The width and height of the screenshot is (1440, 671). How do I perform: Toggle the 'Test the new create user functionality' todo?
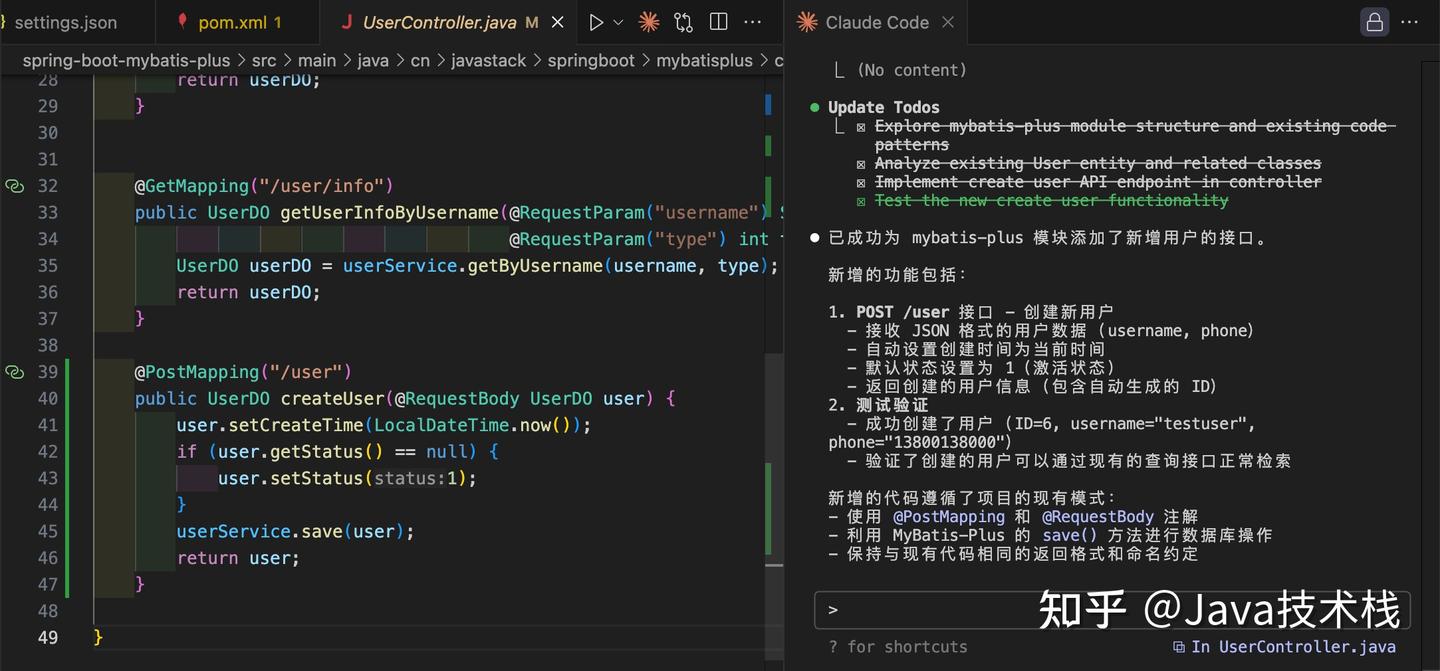[x=861, y=200]
